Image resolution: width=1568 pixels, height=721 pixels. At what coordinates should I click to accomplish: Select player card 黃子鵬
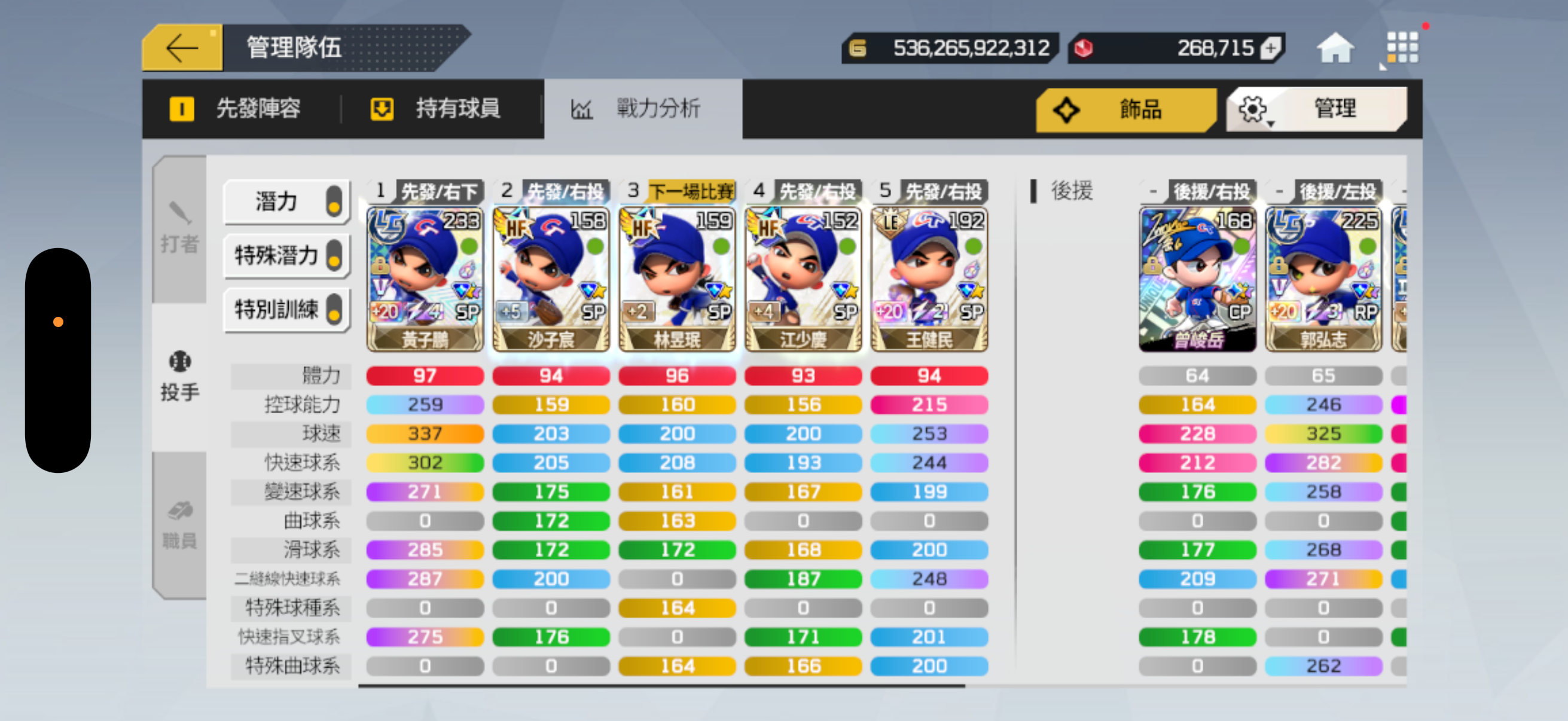pyautogui.click(x=425, y=279)
